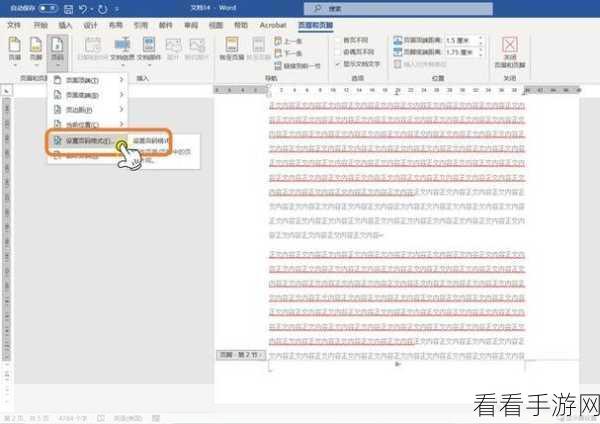Click the Undo icon
This screenshot has height=424, width=600.
83,8
